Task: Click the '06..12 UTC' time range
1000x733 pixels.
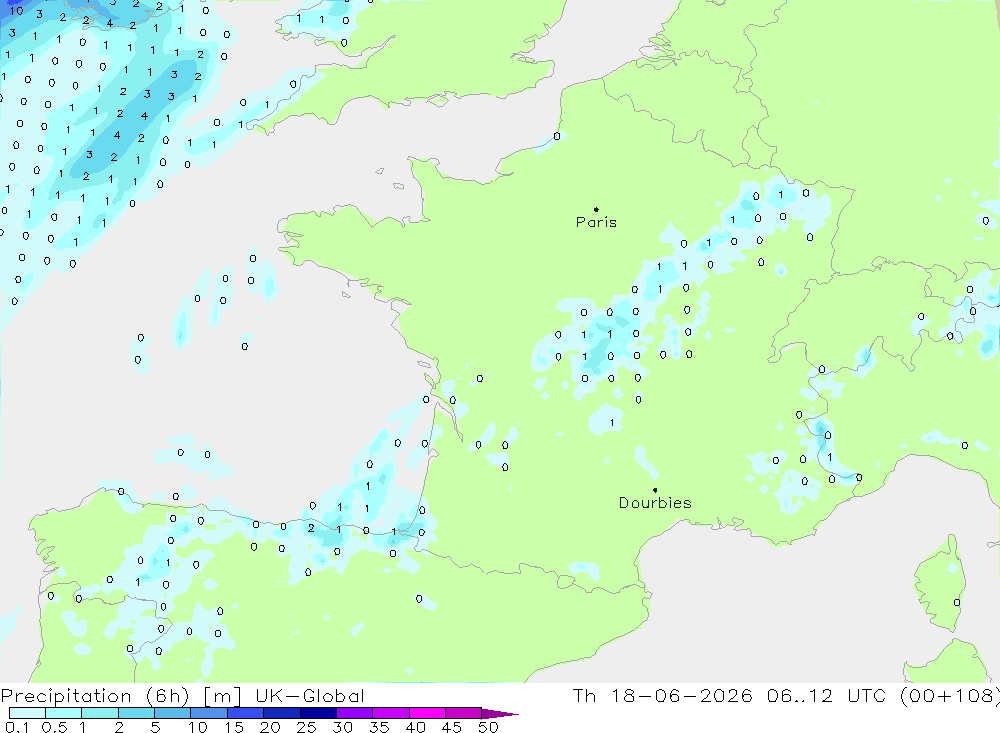Action: [827, 696]
